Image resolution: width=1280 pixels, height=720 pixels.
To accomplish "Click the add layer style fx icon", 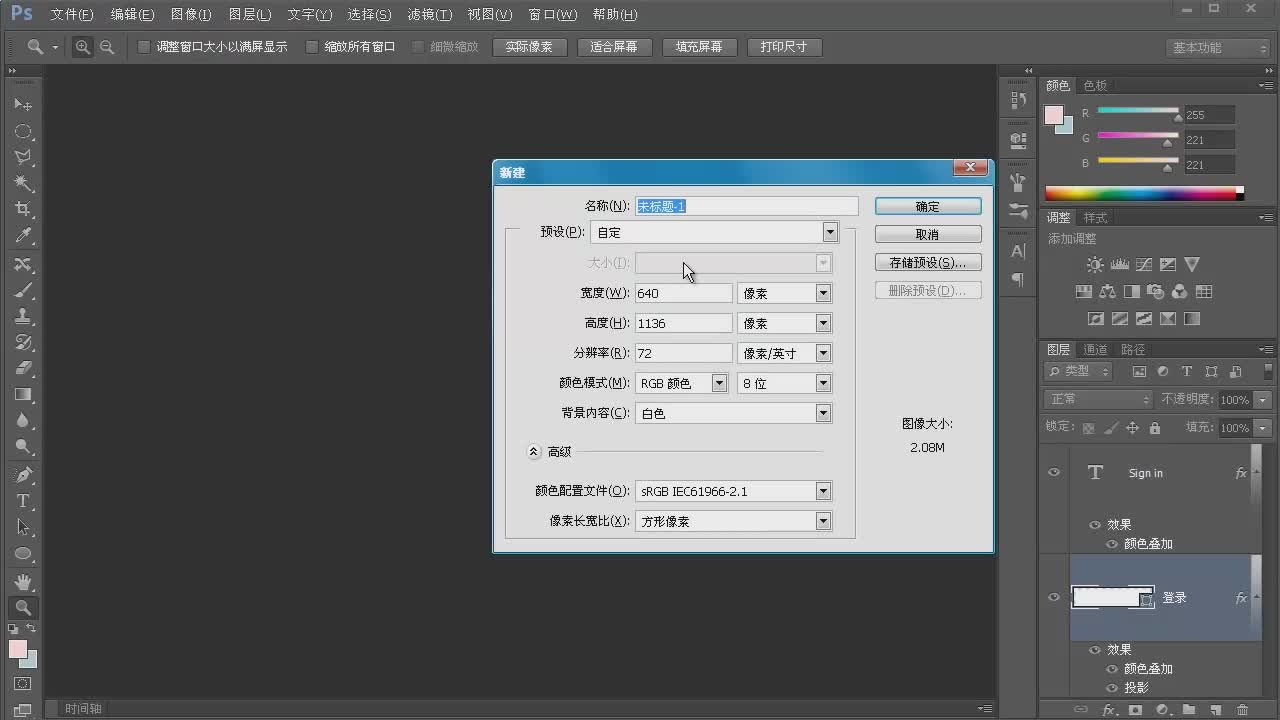I will 1108,710.
